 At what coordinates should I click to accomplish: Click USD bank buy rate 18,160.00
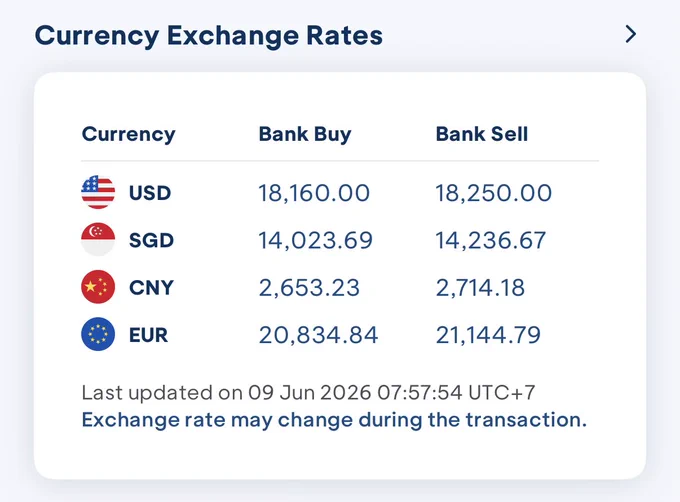314,193
